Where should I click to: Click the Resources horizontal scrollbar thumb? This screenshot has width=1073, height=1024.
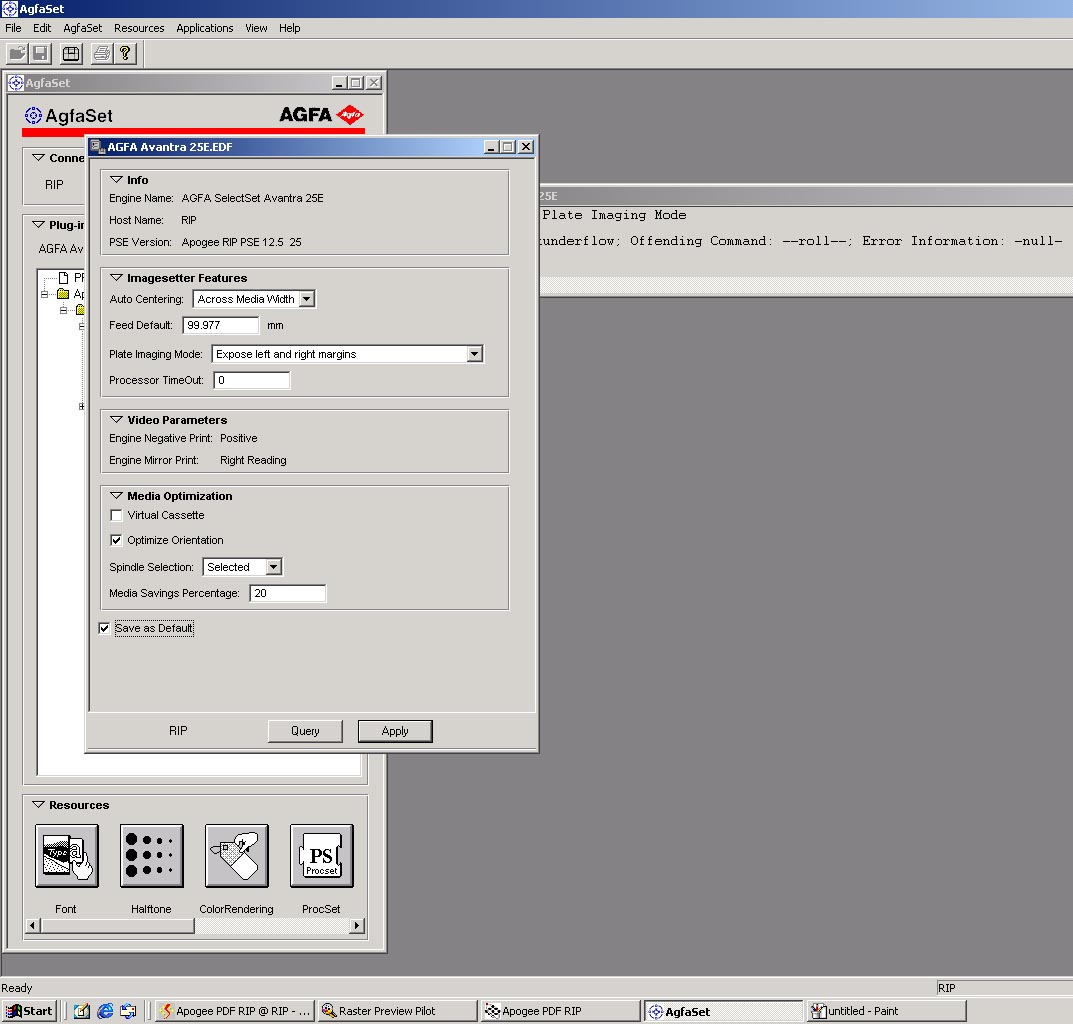click(118, 925)
